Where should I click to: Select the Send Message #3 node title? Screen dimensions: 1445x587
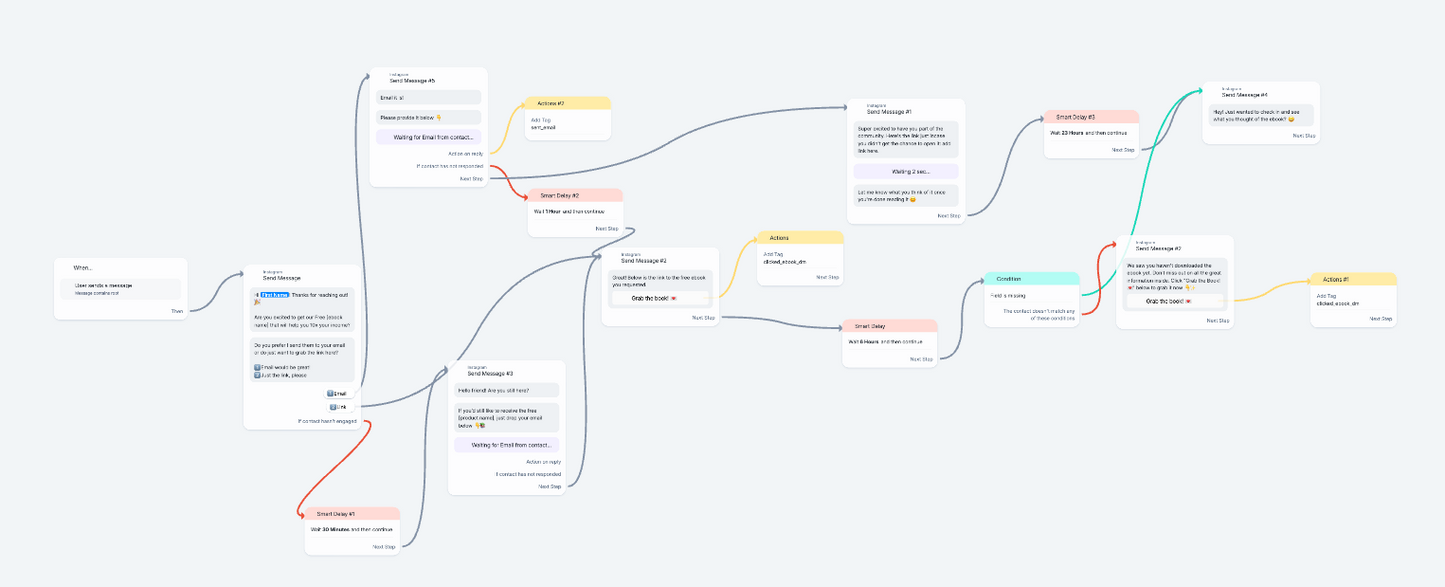tap(491, 373)
